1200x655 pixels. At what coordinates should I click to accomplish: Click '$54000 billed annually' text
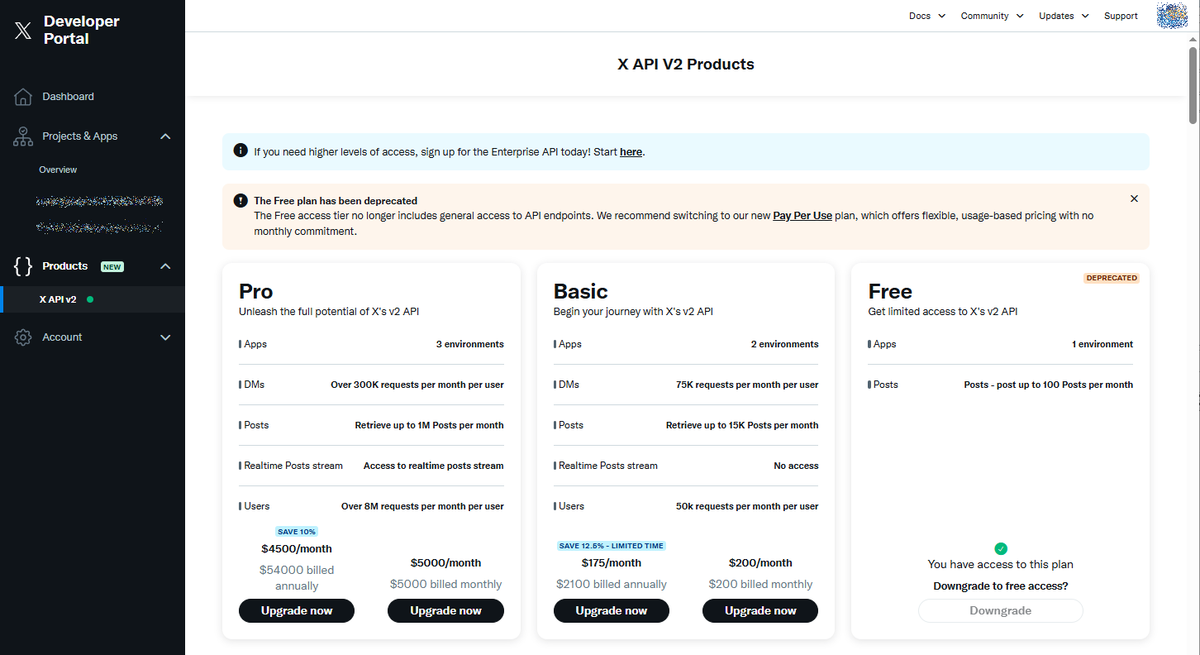[296, 578]
